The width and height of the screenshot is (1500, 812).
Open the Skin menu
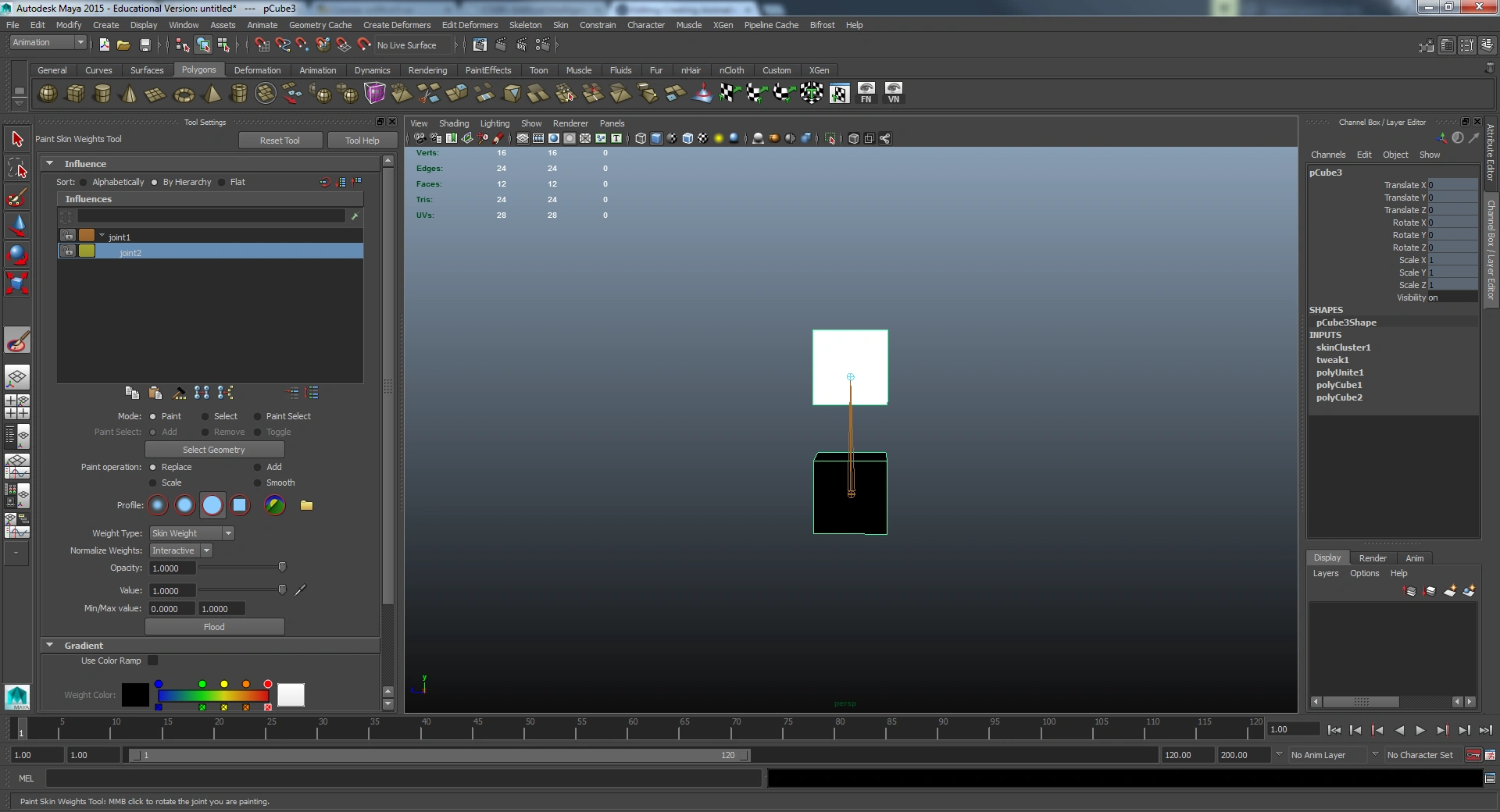(x=560, y=25)
